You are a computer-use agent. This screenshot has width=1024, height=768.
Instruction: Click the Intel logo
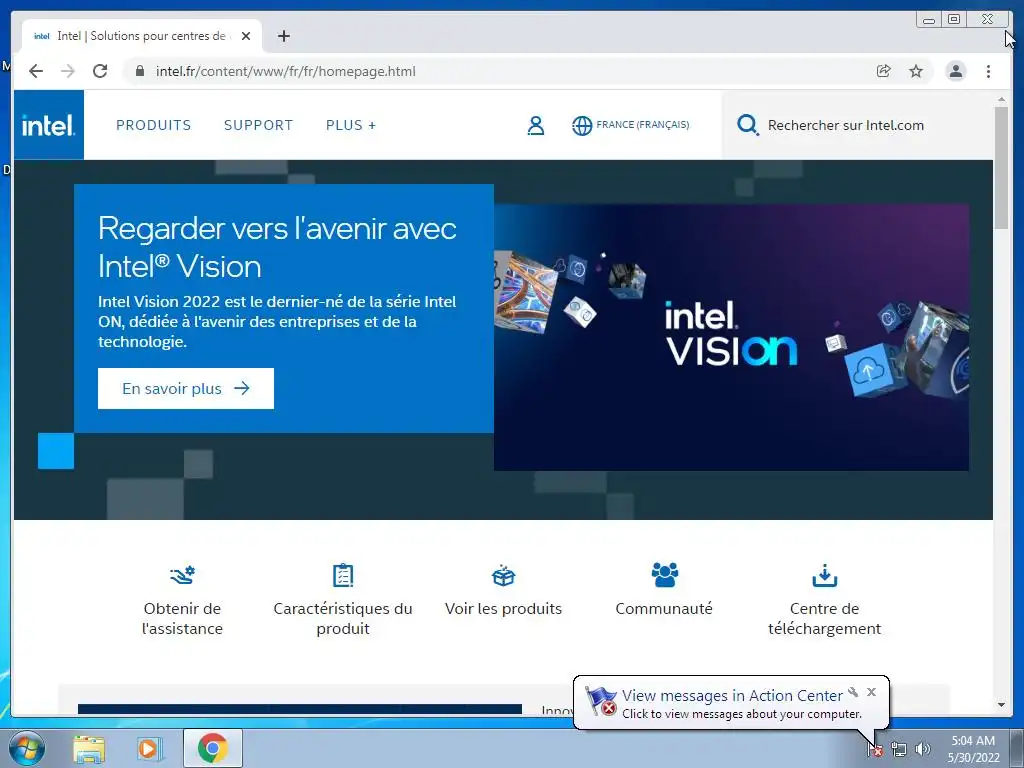coord(48,125)
